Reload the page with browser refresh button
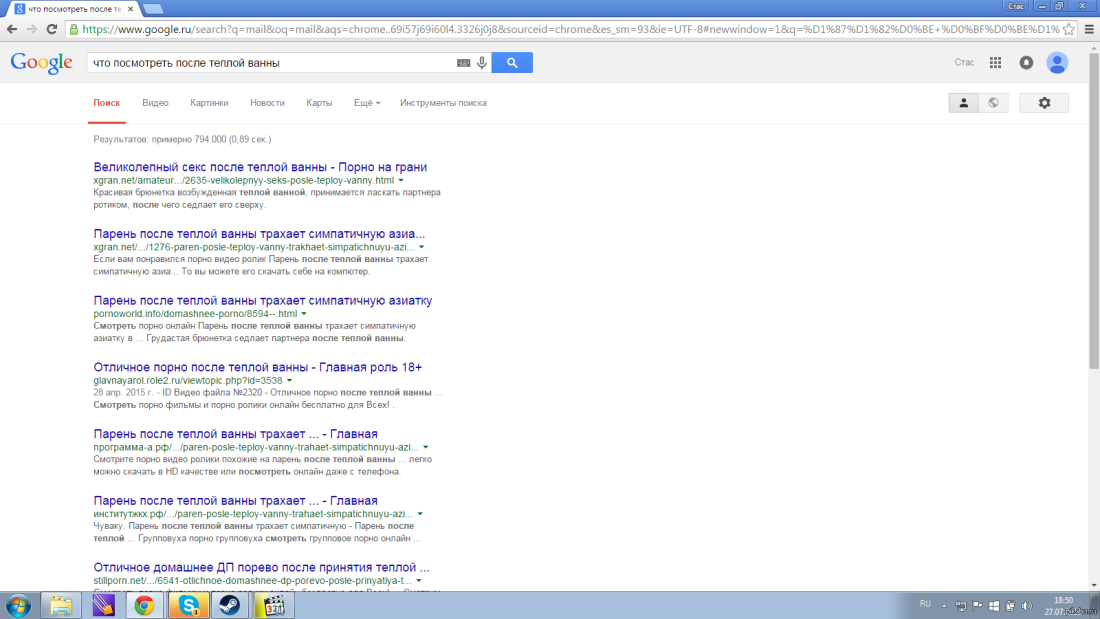1100x619 pixels. click(x=52, y=29)
